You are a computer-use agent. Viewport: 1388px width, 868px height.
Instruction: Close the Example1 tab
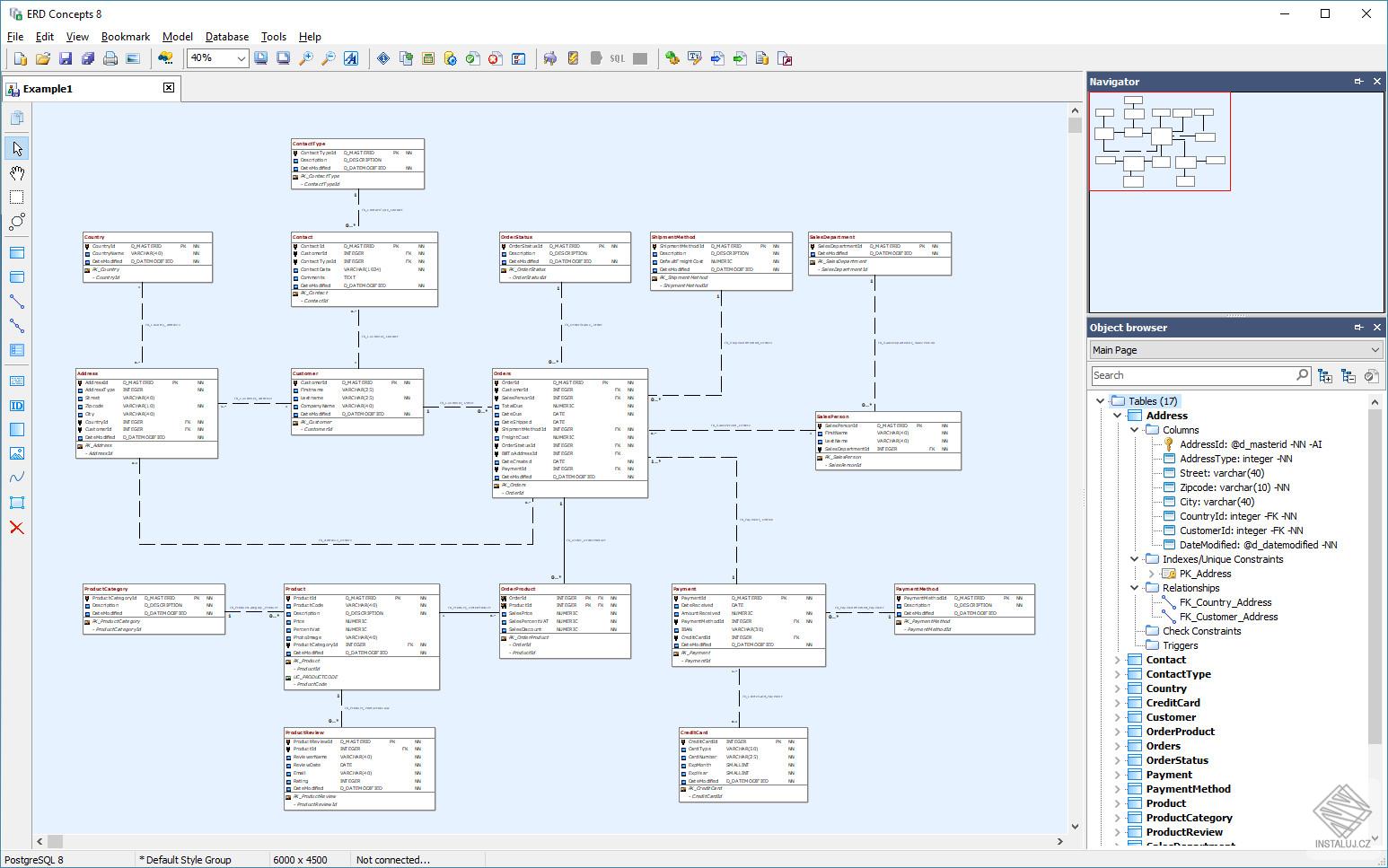click(169, 88)
